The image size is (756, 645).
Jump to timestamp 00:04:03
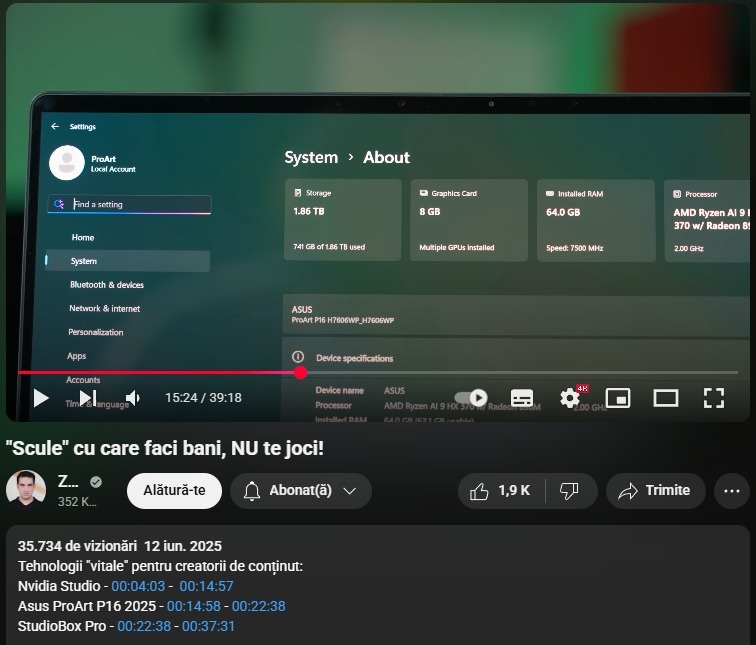point(138,586)
